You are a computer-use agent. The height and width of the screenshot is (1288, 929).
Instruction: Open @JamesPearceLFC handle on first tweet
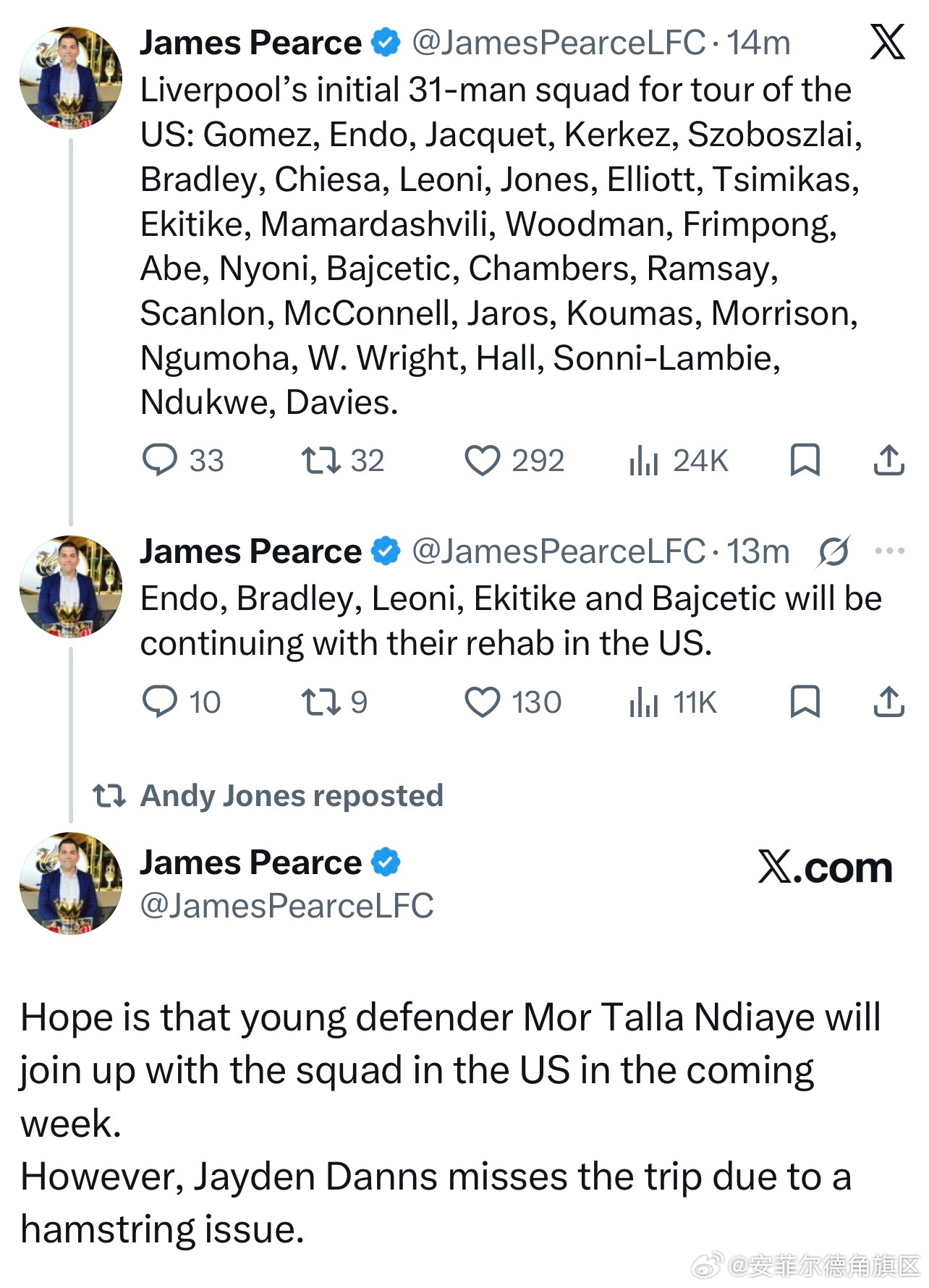559,43
